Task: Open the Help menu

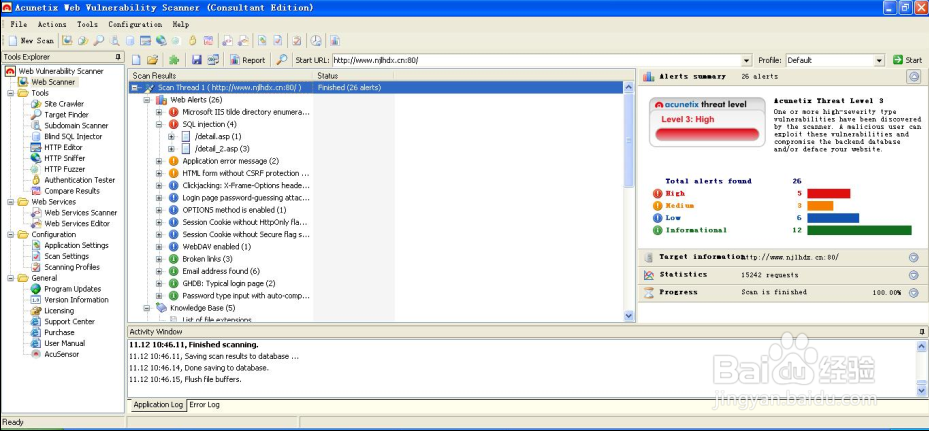Action: click(181, 24)
